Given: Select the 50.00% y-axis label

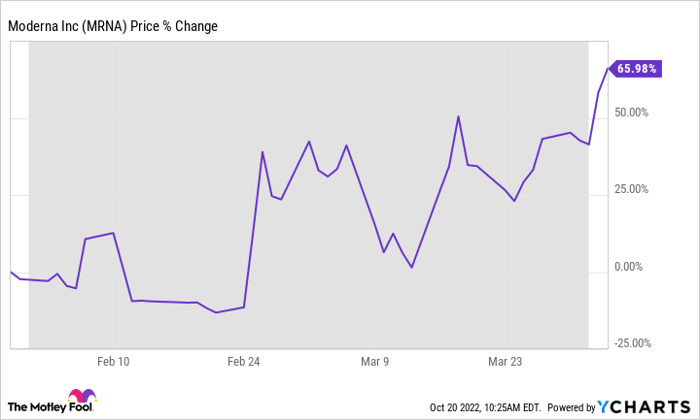Looking at the screenshot, I should coord(632,113).
